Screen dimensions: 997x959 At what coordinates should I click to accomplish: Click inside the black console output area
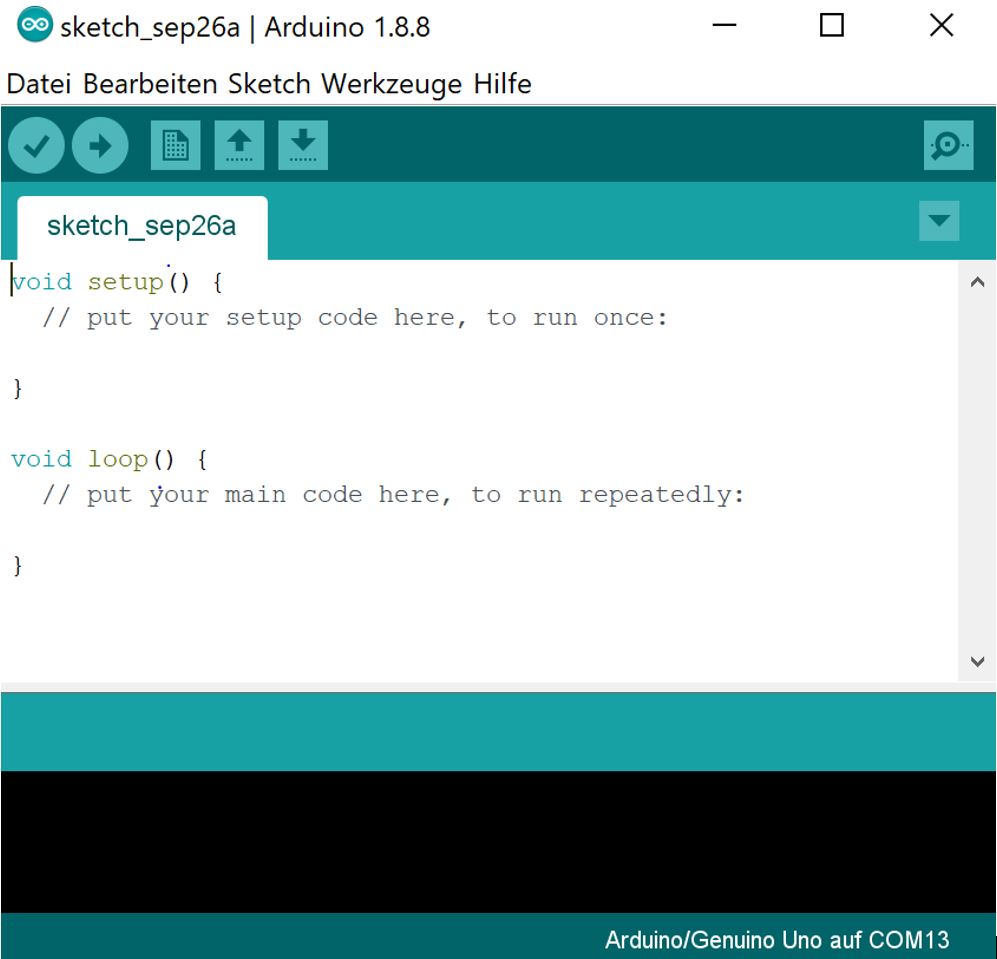[498, 841]
